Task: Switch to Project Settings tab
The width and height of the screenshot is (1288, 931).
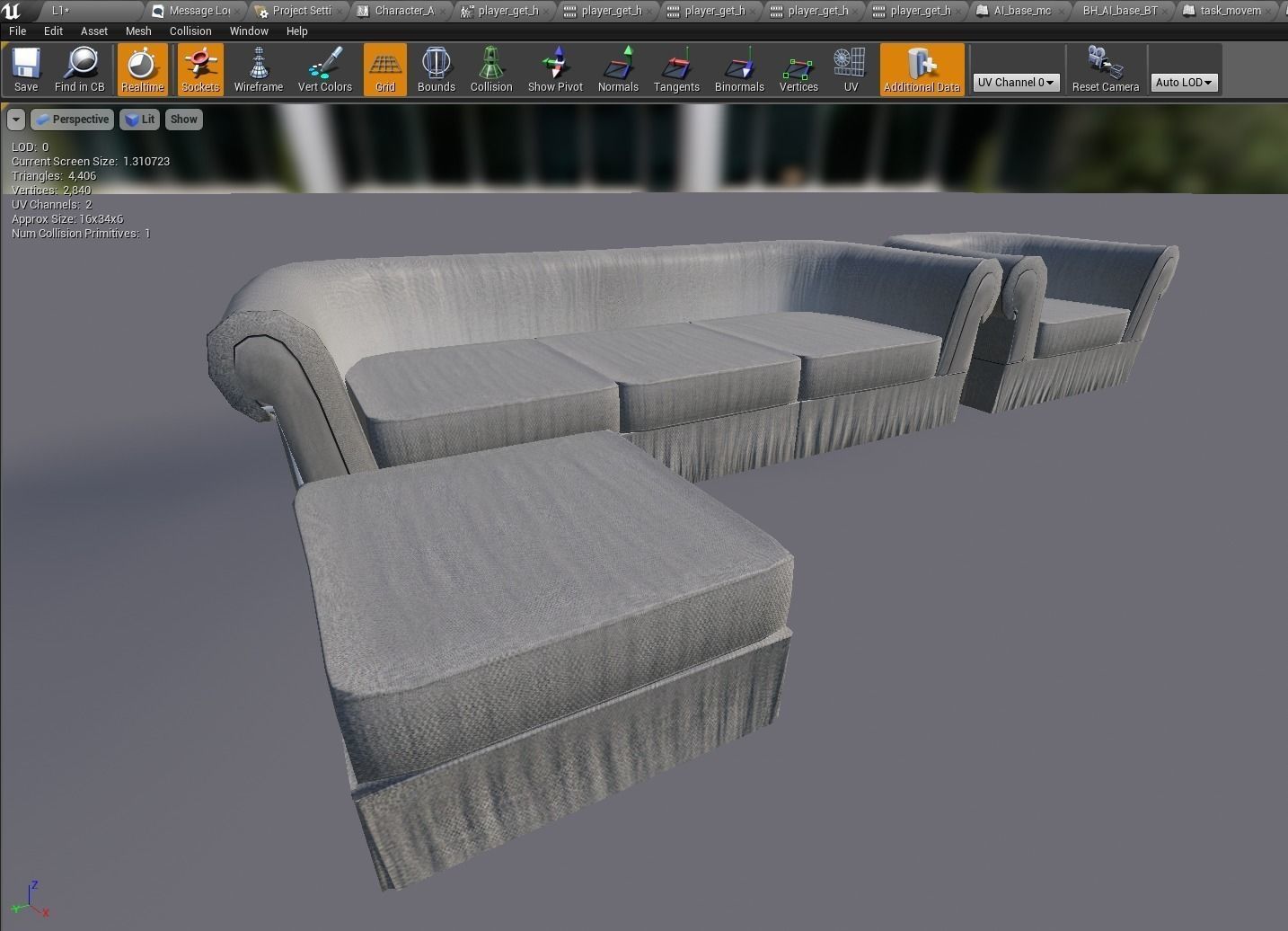Action: (298, 11)
